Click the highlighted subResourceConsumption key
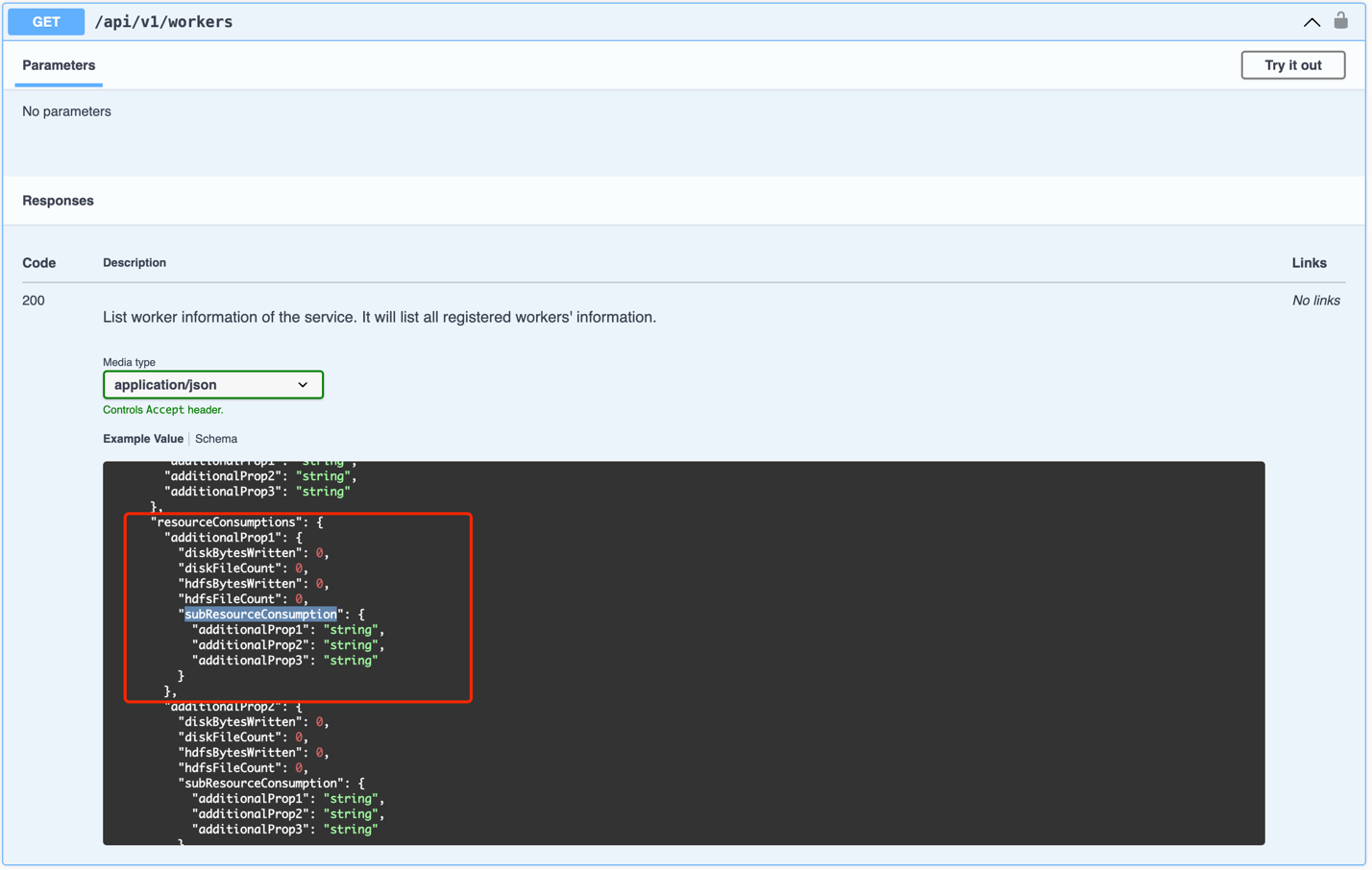 [260, 615]
